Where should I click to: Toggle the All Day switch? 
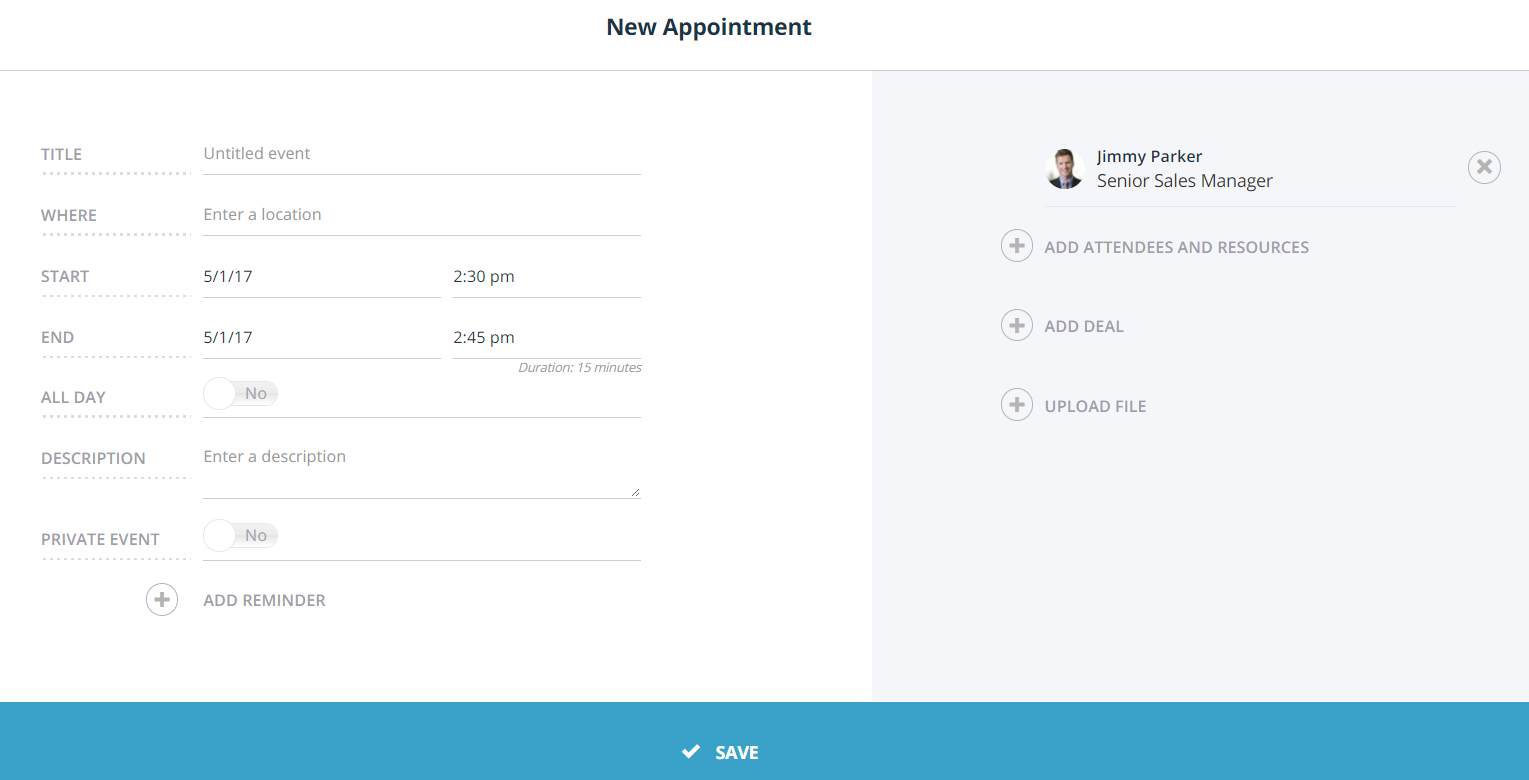pos(241,394)
